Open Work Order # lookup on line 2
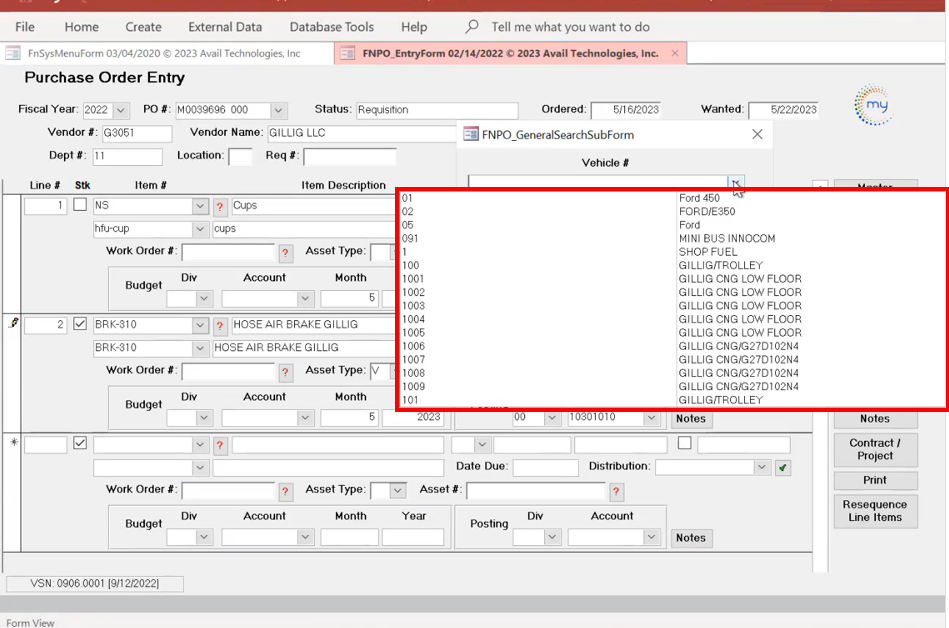The image size is (949, 628). tap(285, 372)
